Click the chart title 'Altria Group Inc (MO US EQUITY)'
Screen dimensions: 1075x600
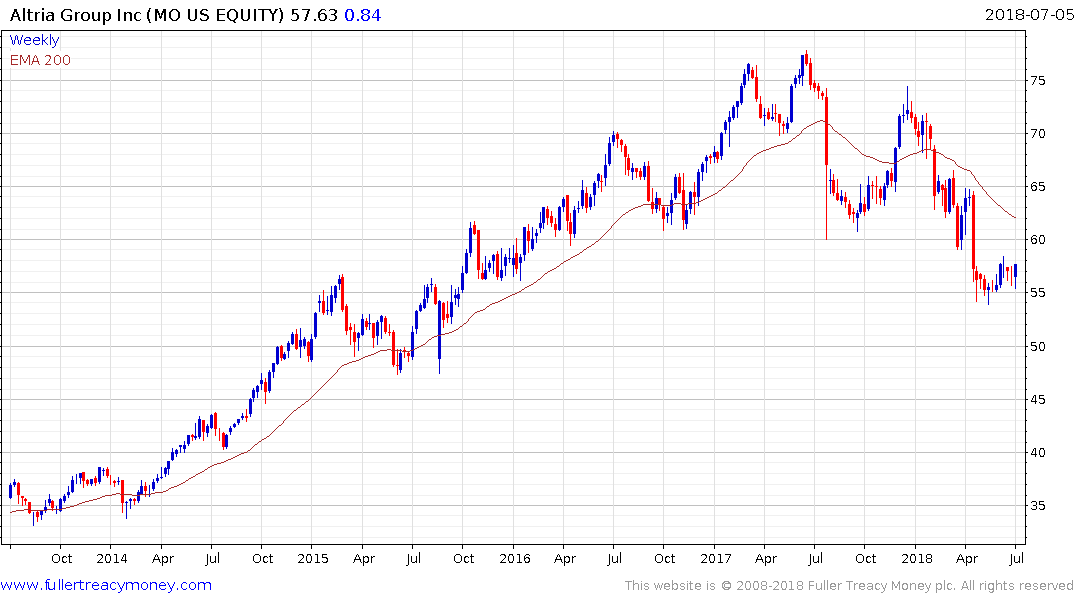pyautogui.click(x=147, y=15)
